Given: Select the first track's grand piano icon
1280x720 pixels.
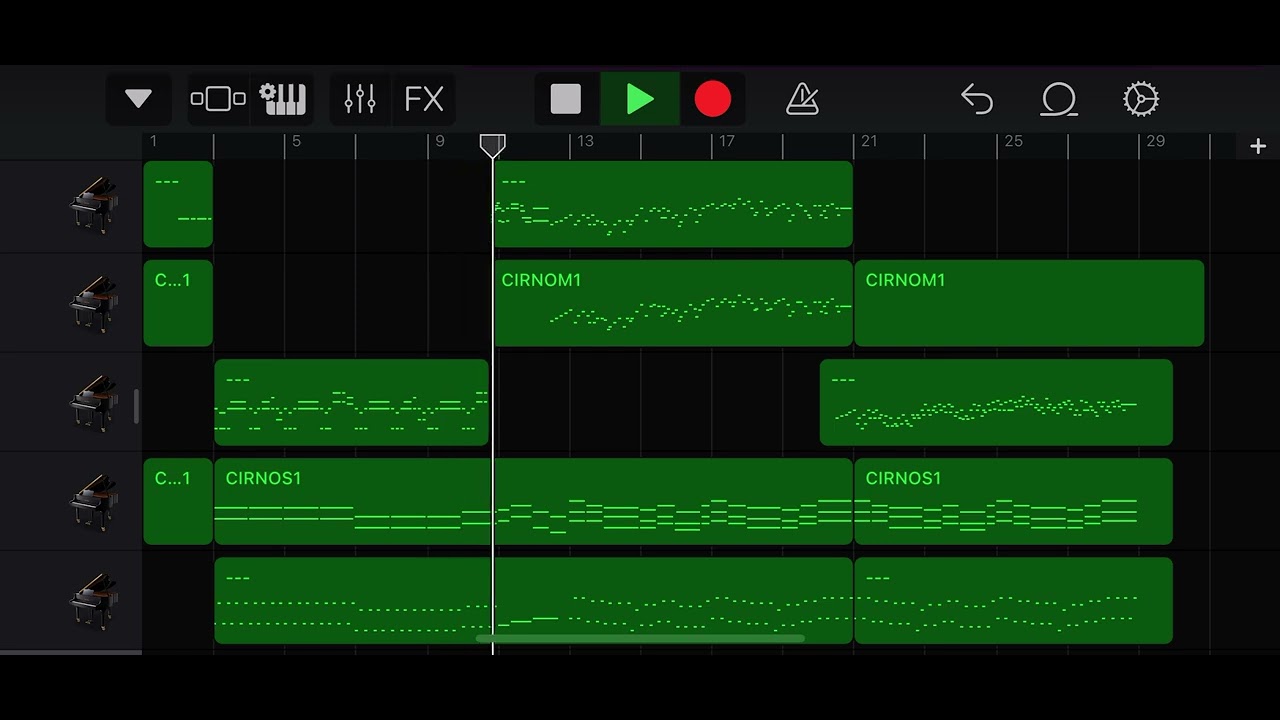Looking at the screenshot, I should (x=94, y=205).
